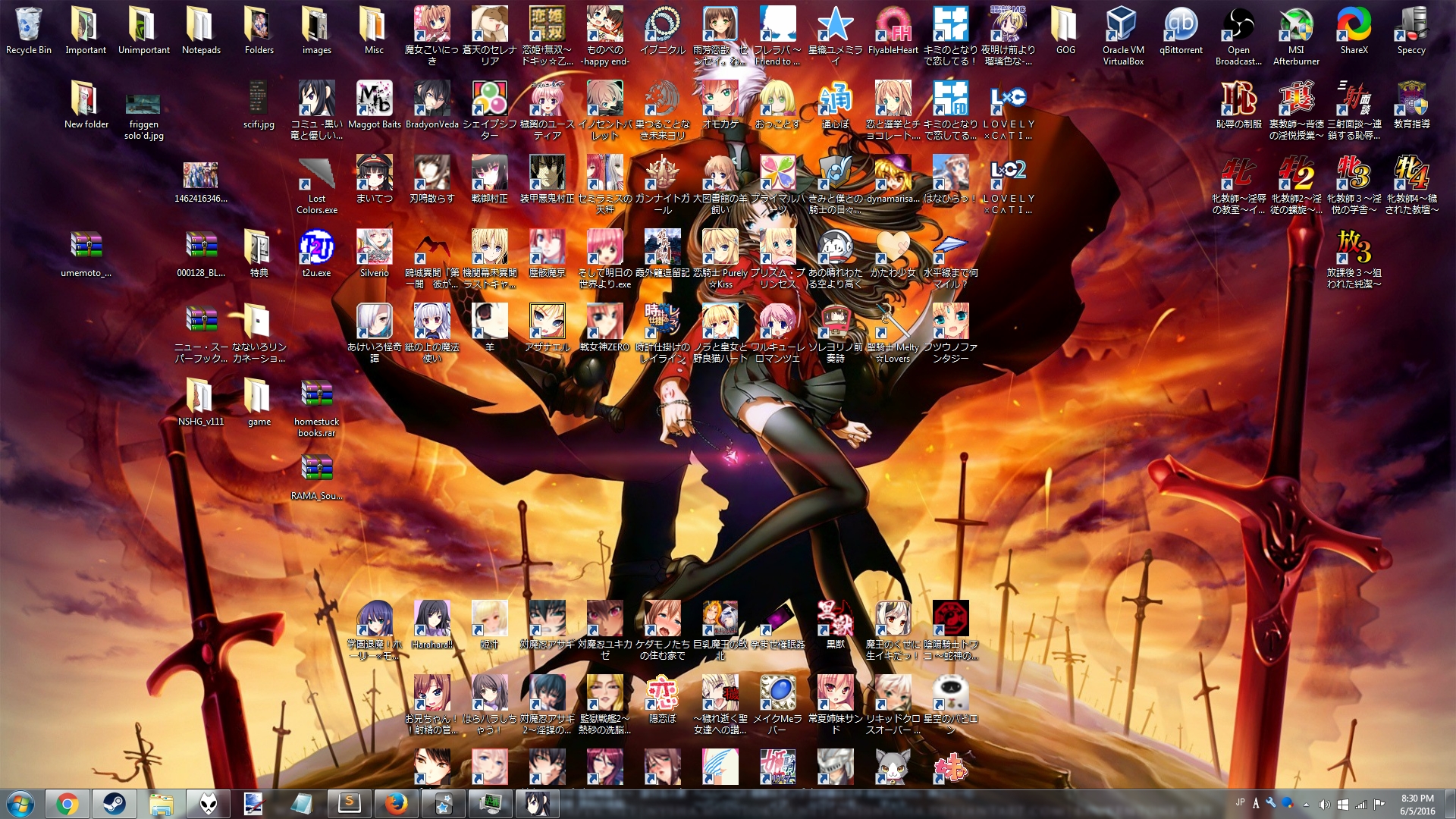Open the network signal tray icon
1456x819 pixels.
[x=1360, y=804]
